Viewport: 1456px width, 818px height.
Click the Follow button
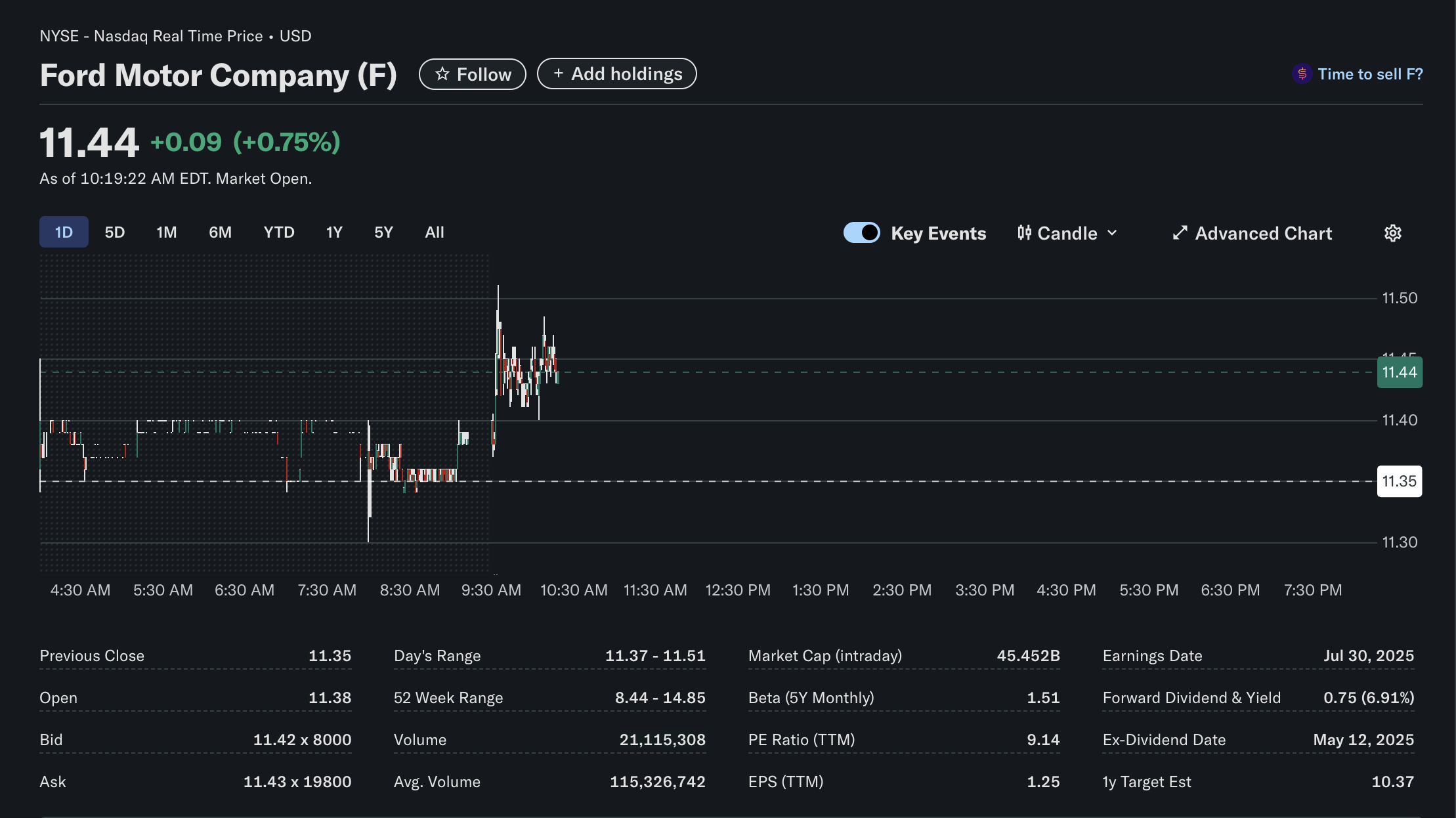(473, 74)
